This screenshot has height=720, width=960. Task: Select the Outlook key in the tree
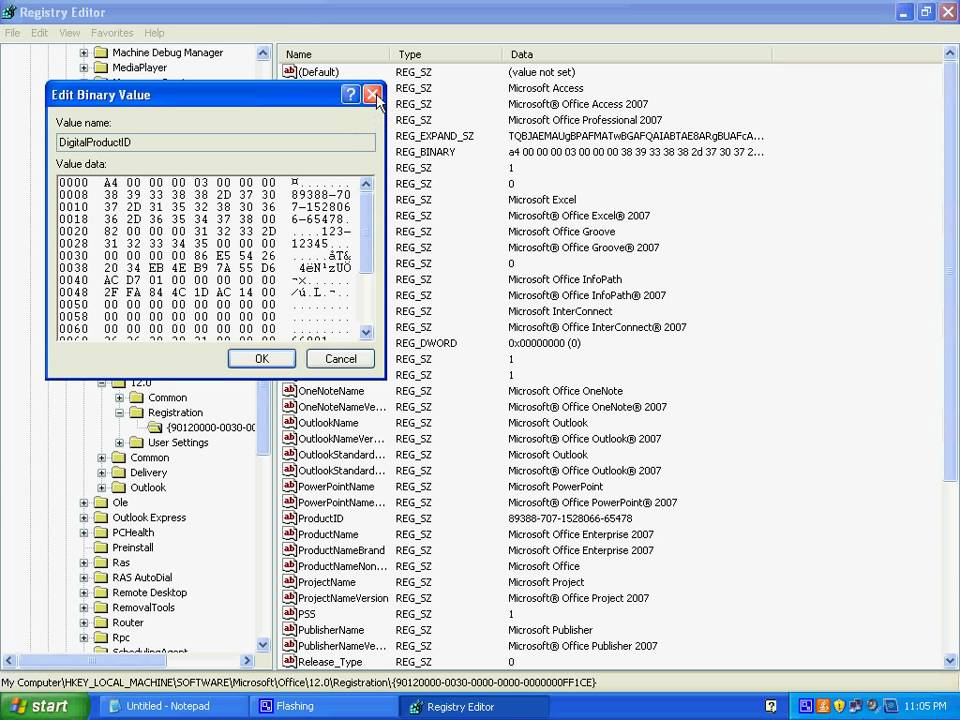coord(148,487)
